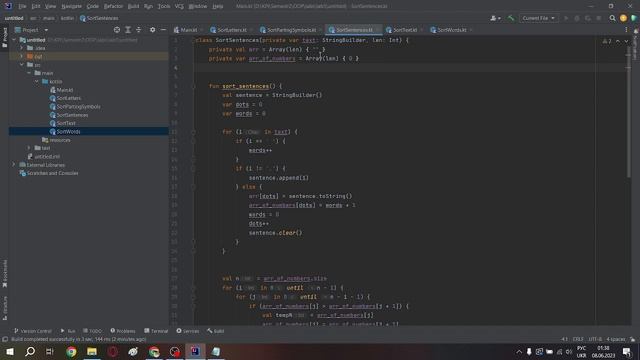Collapse the src folder
Image resolution: width=640 pixels, height=360 pixels.
pos(22,64)
